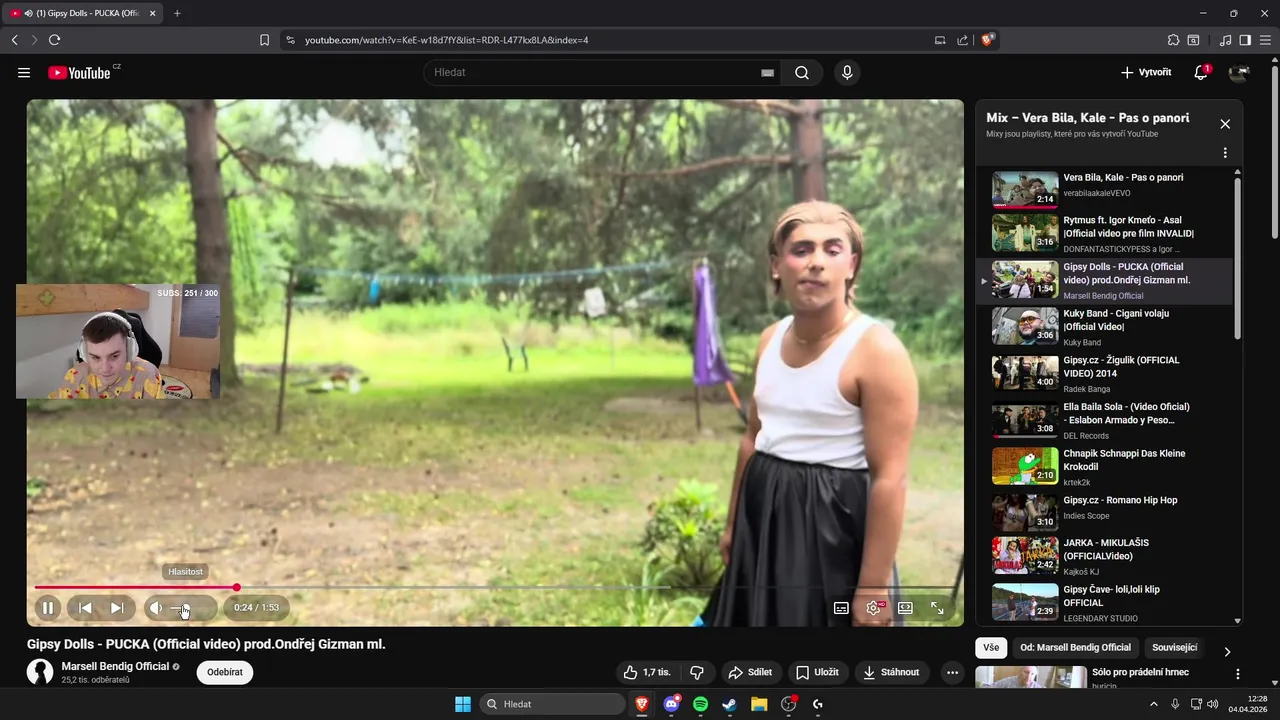Play Vera Bila, Kale - Pas o panori

pyautogui.click(x=1104, y=189)
